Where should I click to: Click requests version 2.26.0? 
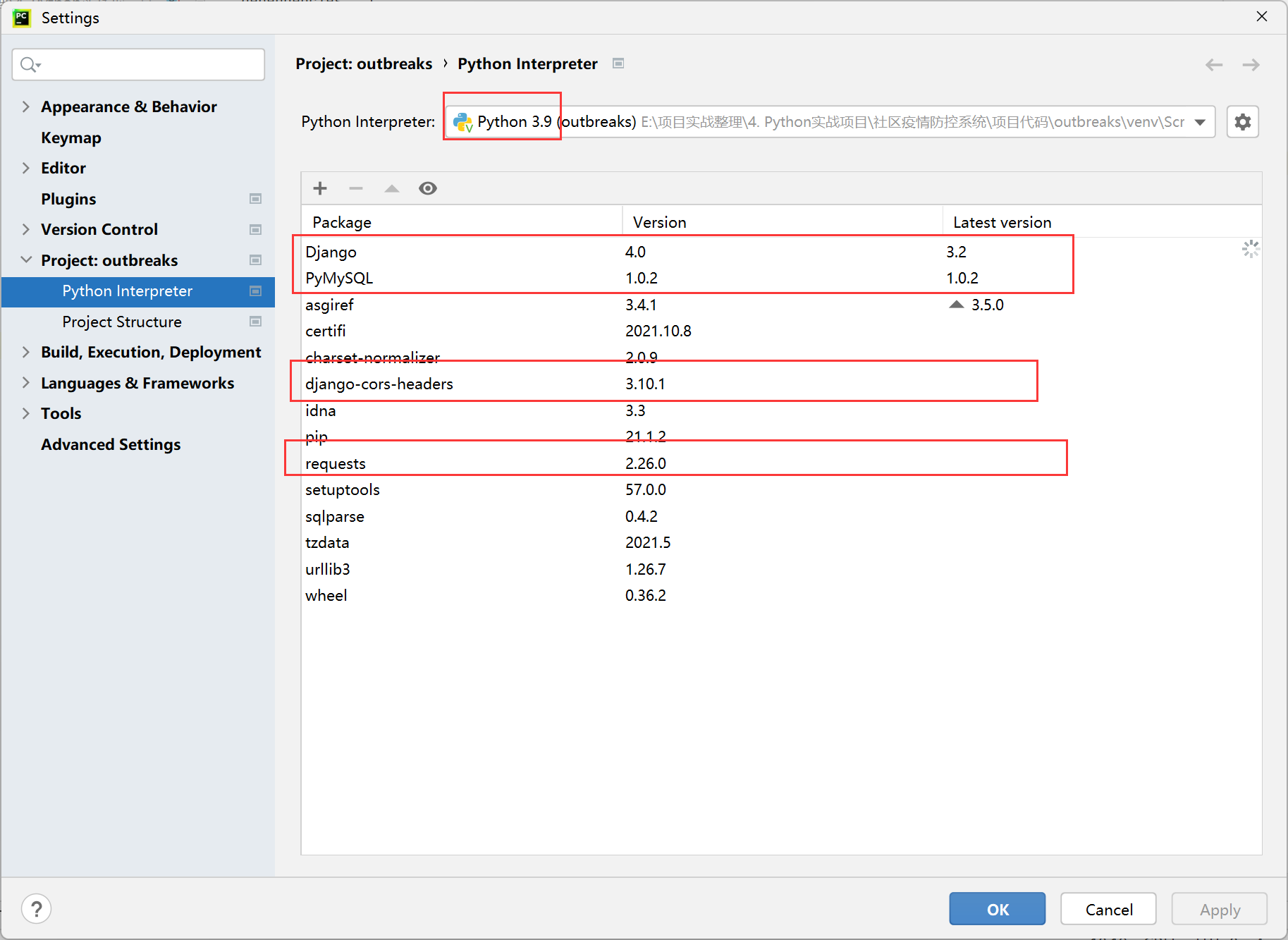click(646, 463)
